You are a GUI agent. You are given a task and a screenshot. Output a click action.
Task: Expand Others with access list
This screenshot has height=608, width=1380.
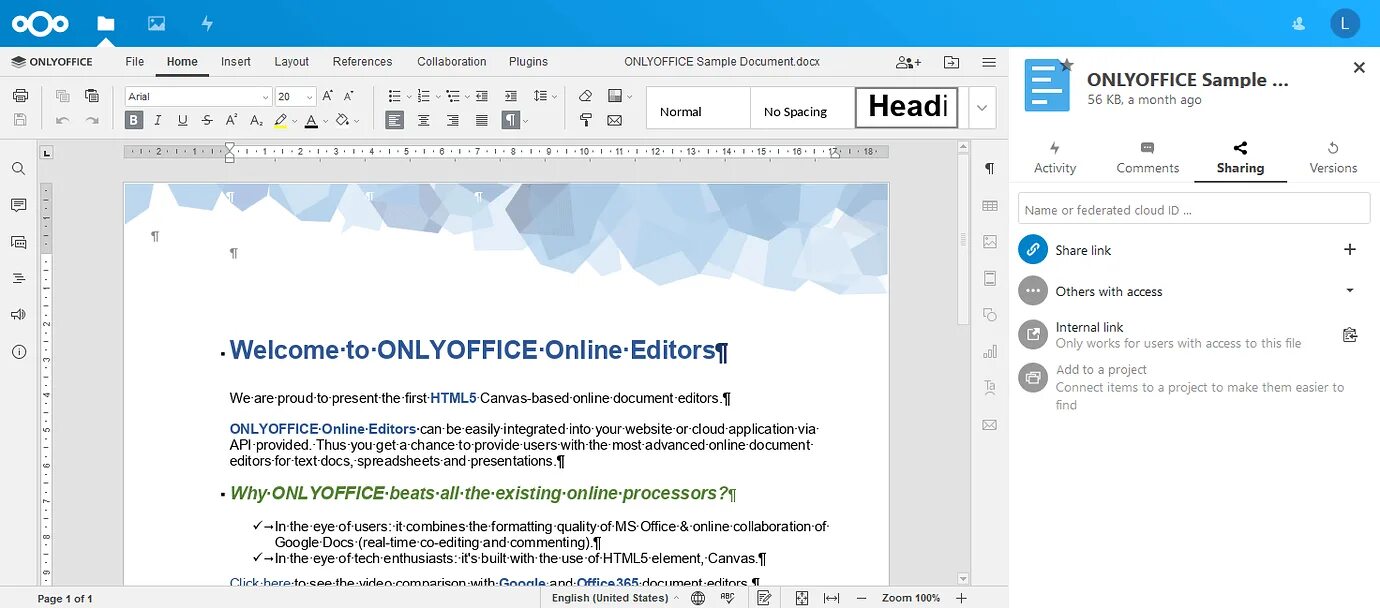(x=1350, y=291)
